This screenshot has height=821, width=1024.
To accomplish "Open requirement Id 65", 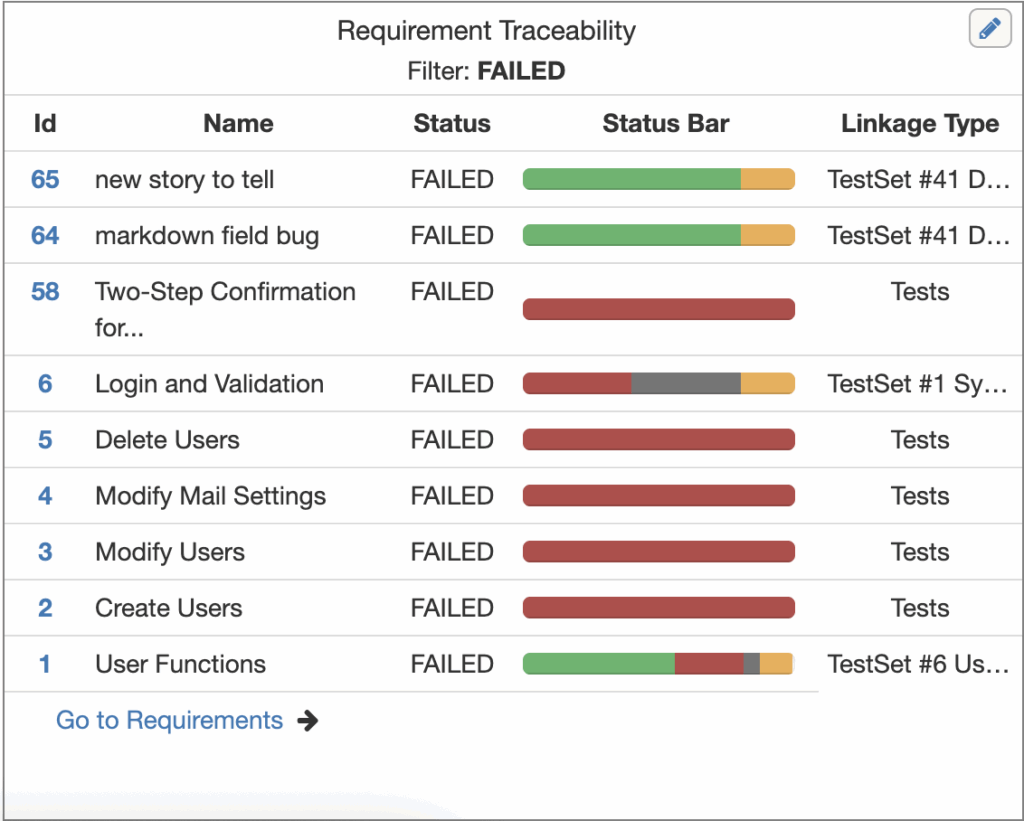I will pos(45,180).
